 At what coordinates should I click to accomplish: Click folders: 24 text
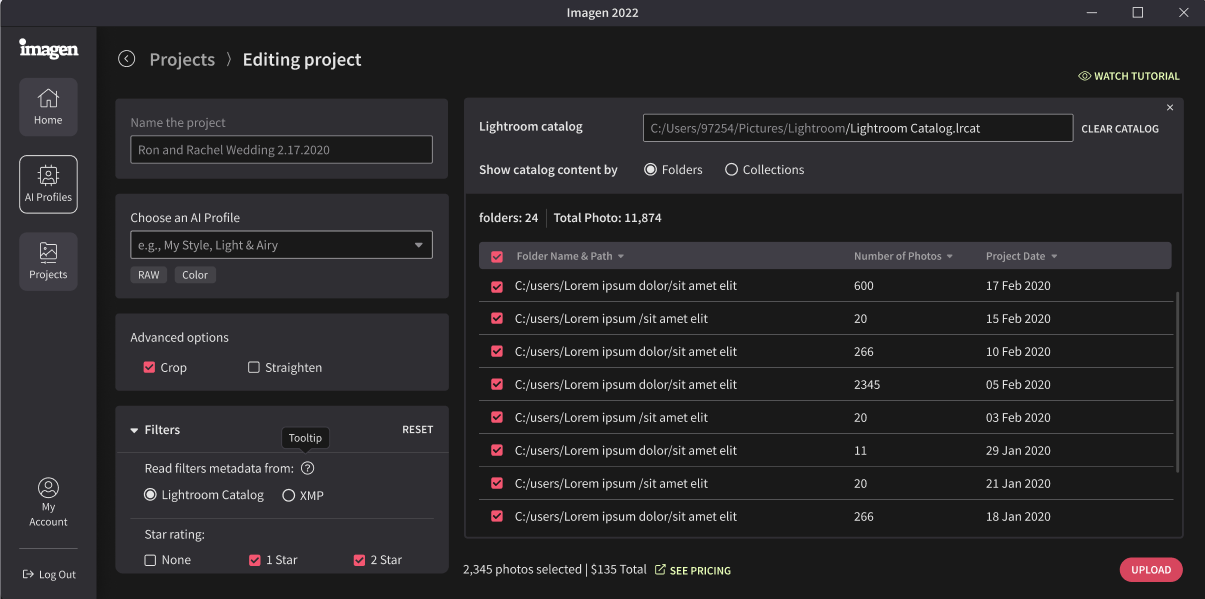509,218
